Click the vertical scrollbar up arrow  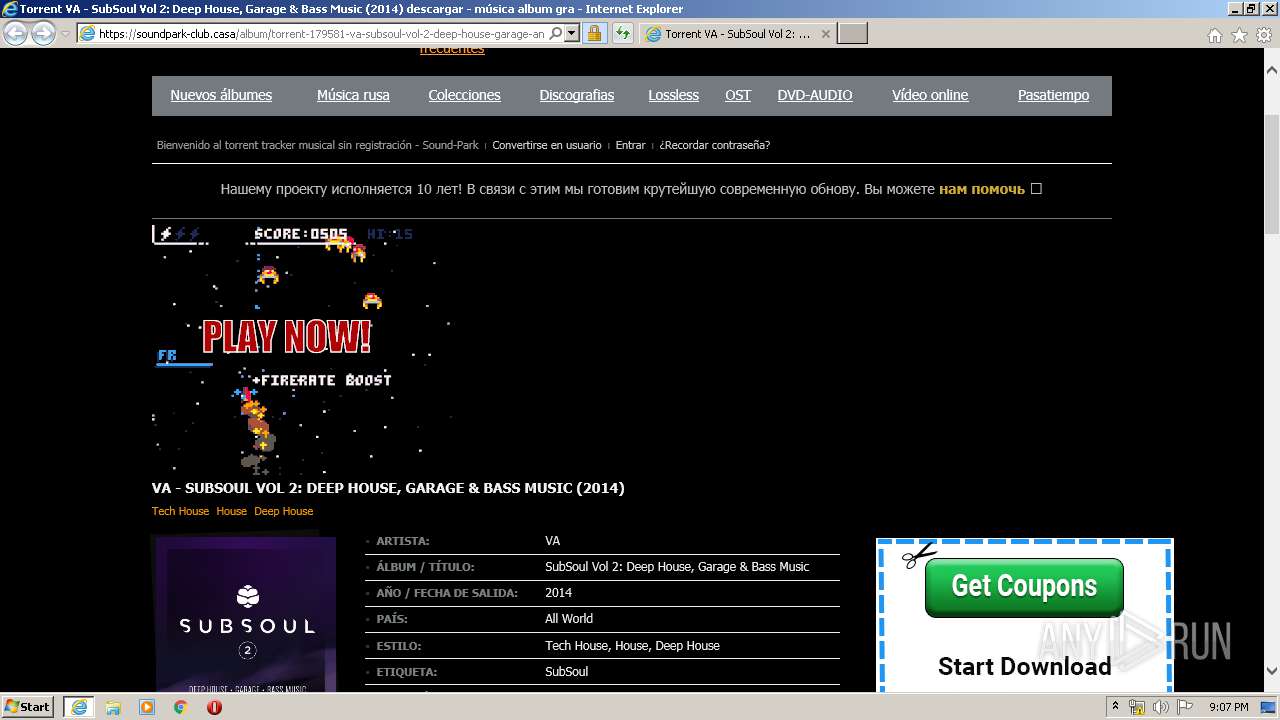pos(1272,70)
